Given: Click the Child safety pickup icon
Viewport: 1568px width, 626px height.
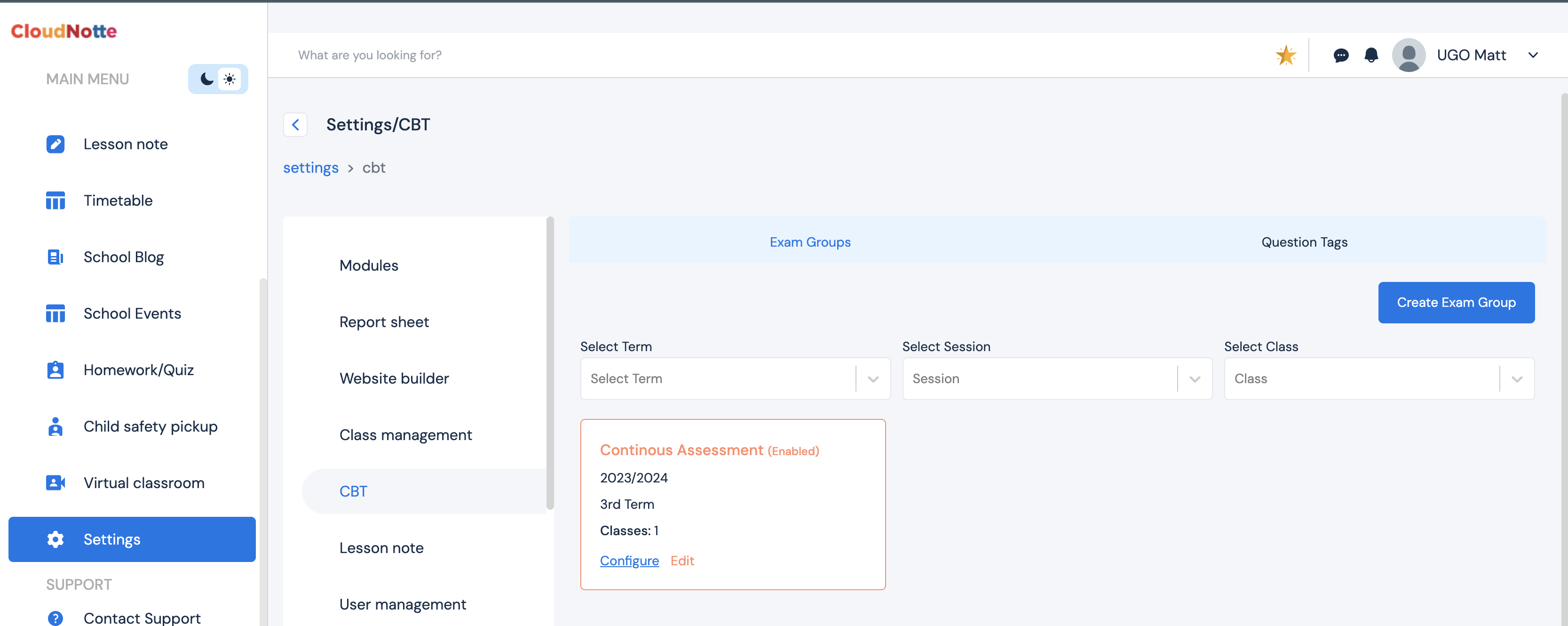Looking at the screenshot, I should point(55,426).
